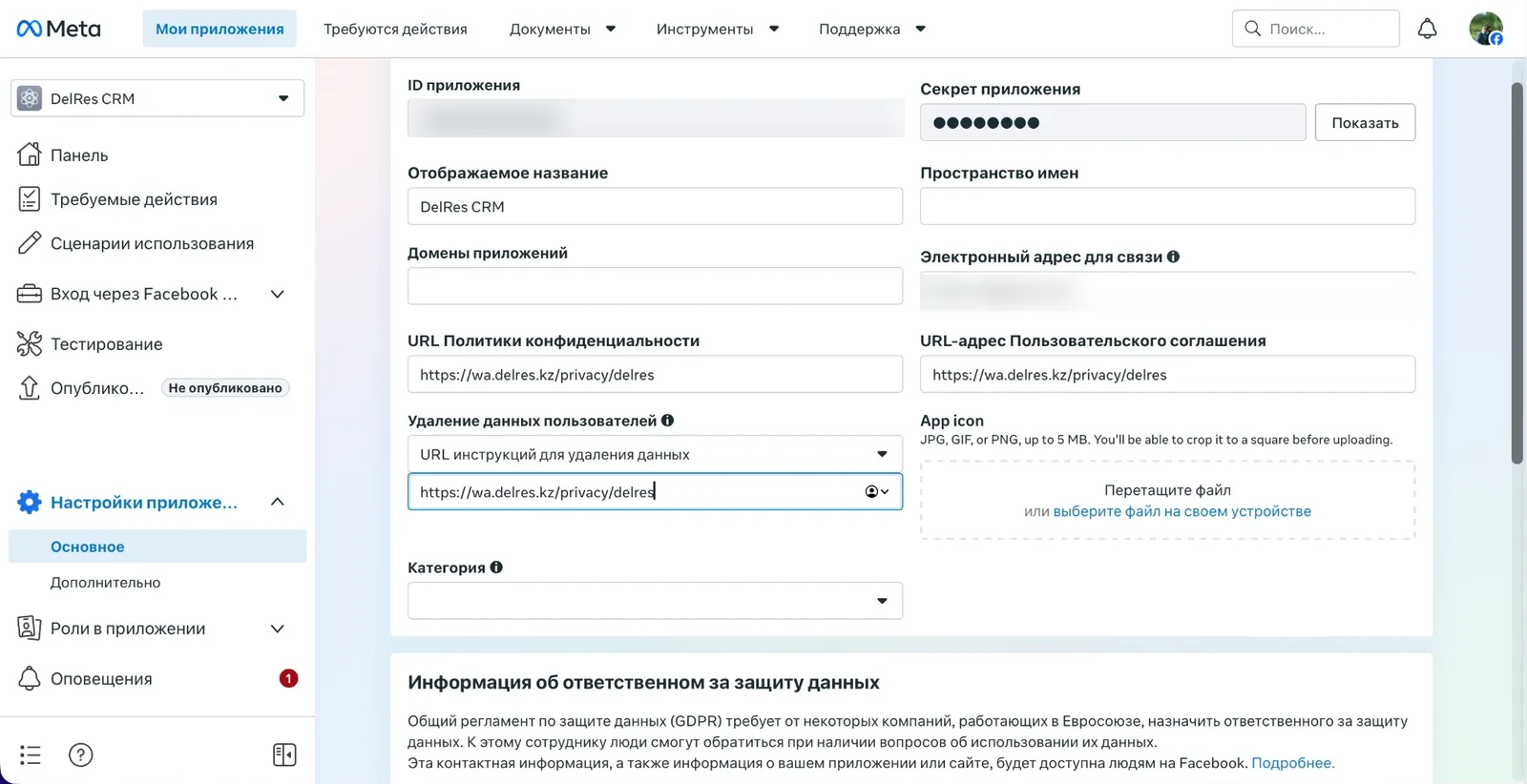This screenshot has height=784, width=1527.
Task: Collapse the sidebar panel icon
Action: click(x=284, y=754)
